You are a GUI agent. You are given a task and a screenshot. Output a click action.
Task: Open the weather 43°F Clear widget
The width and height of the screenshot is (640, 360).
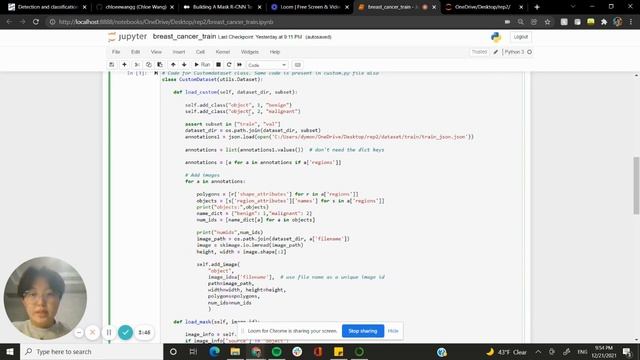pyautogui.click(x=506, y=351)
